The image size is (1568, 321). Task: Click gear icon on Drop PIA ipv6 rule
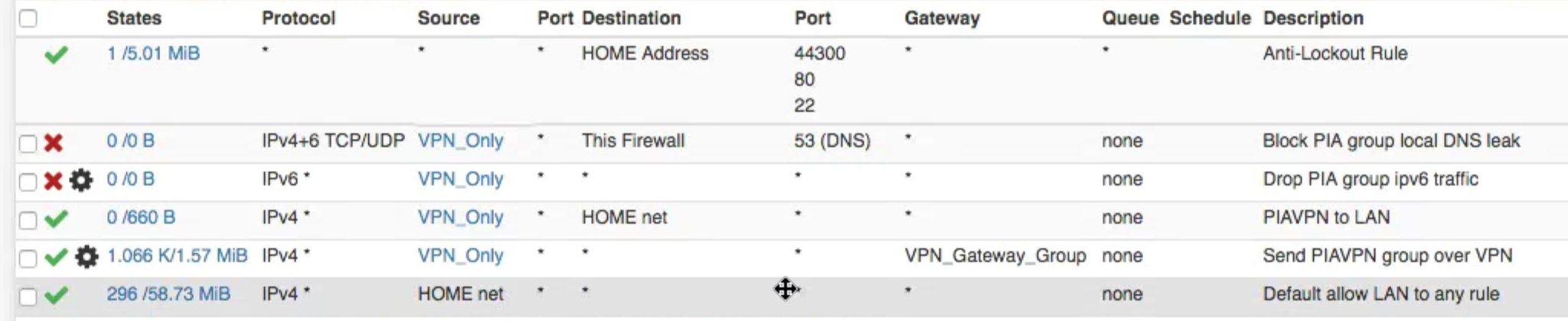[x=81, y=181]
